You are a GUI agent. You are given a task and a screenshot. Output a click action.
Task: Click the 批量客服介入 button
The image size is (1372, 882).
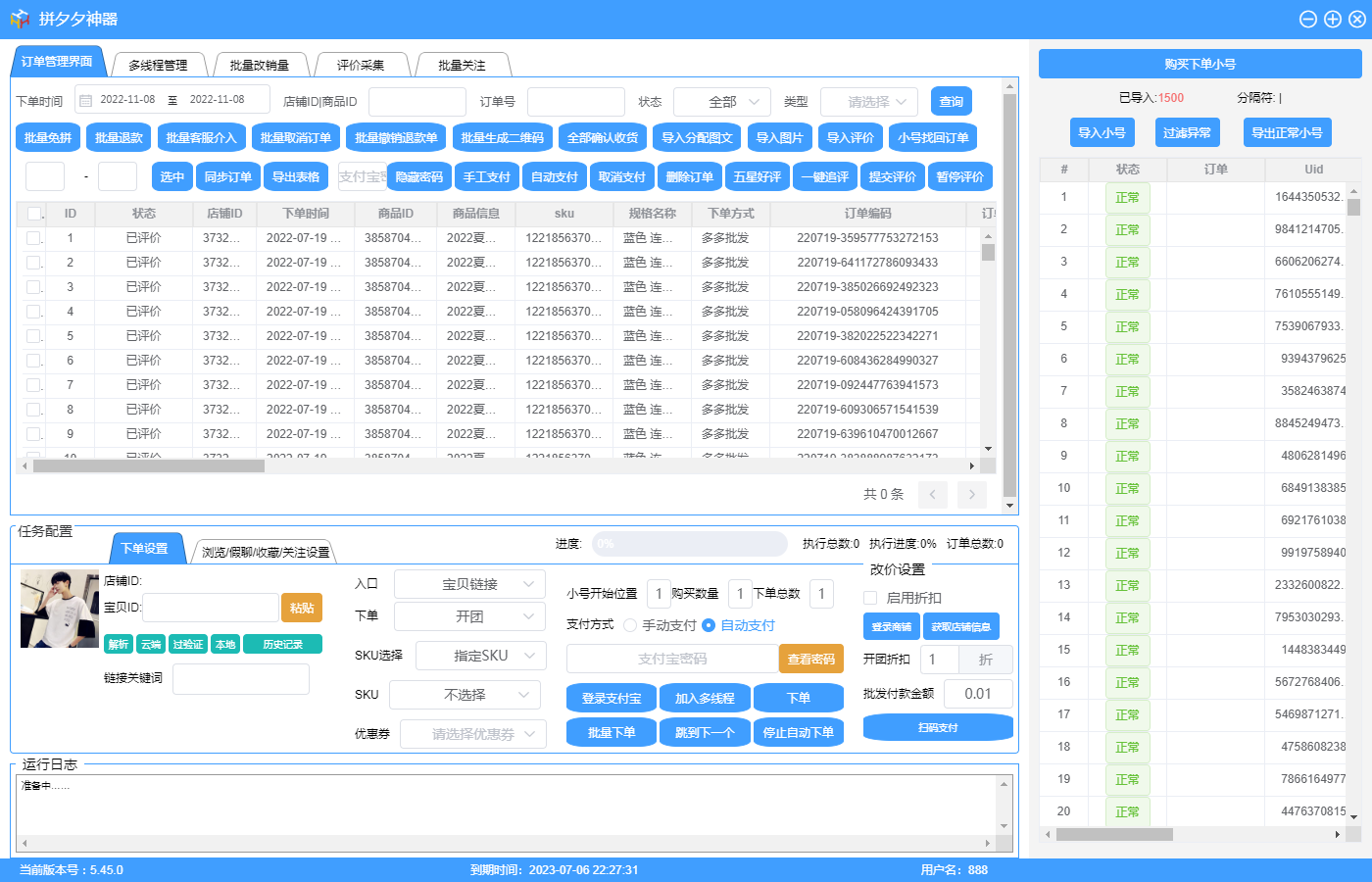tap(202, 138)
